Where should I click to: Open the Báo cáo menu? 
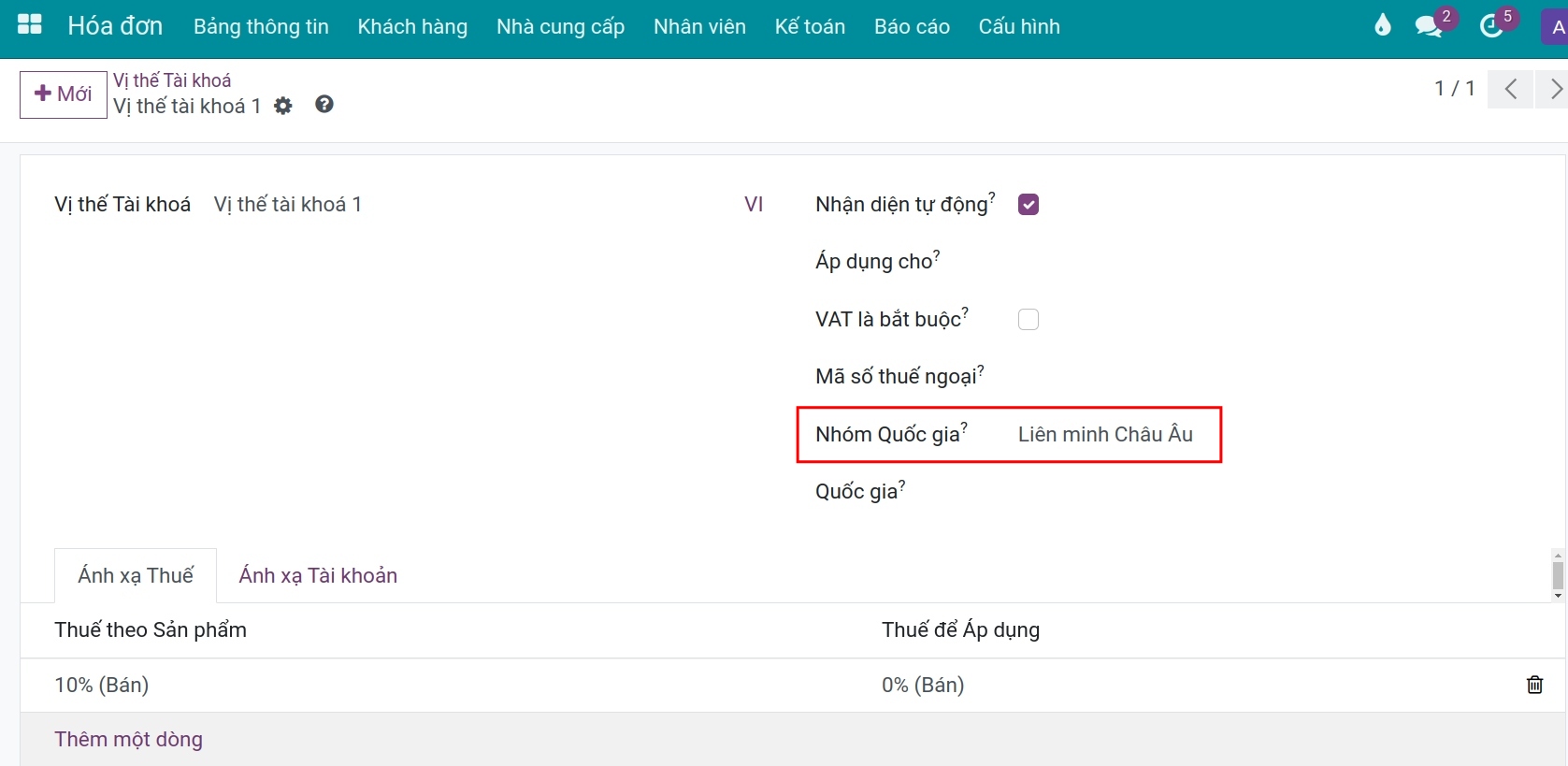point(912,26)
